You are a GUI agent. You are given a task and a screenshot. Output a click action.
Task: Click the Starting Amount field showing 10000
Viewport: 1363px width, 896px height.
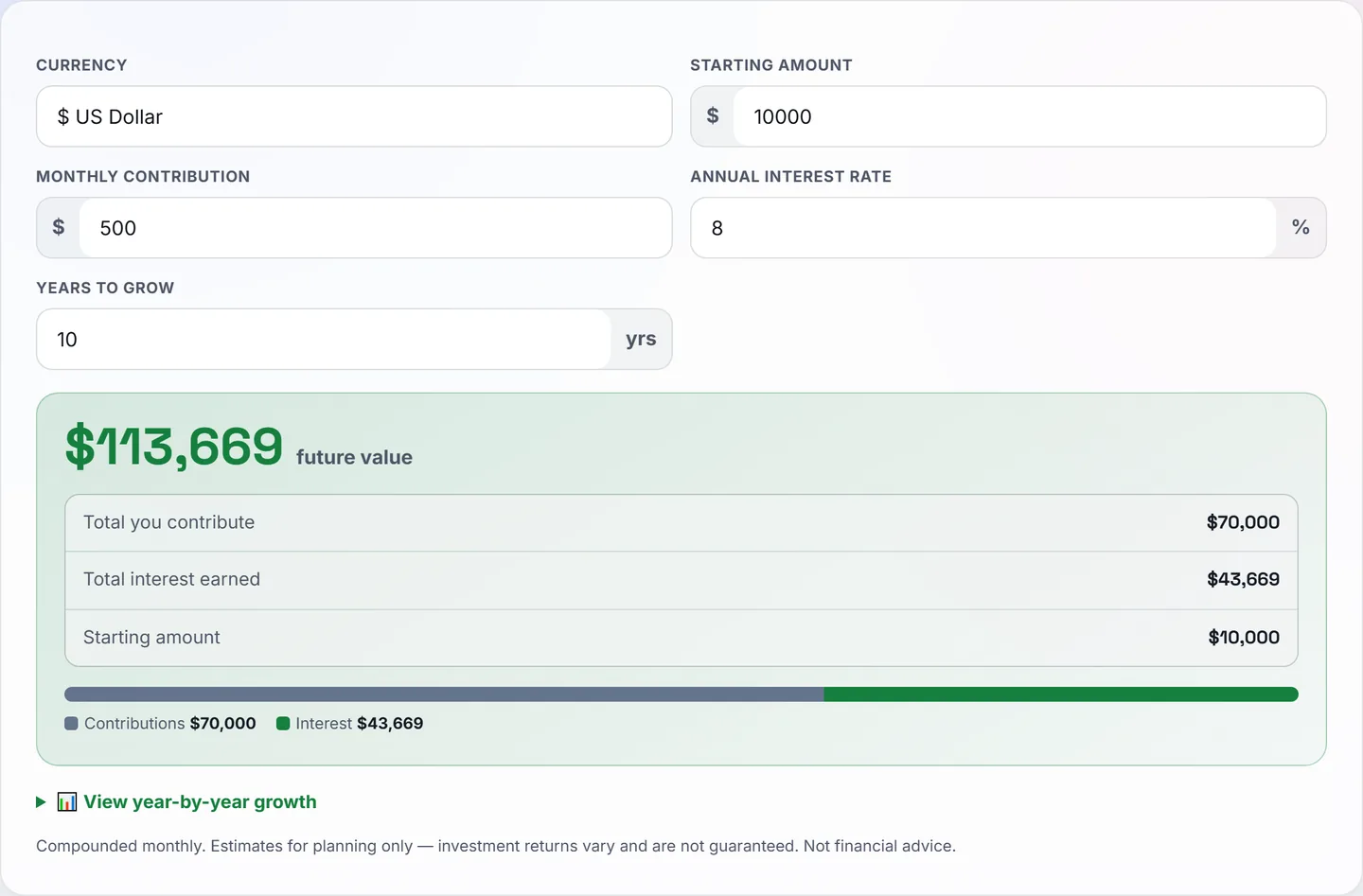(1029, 116)
